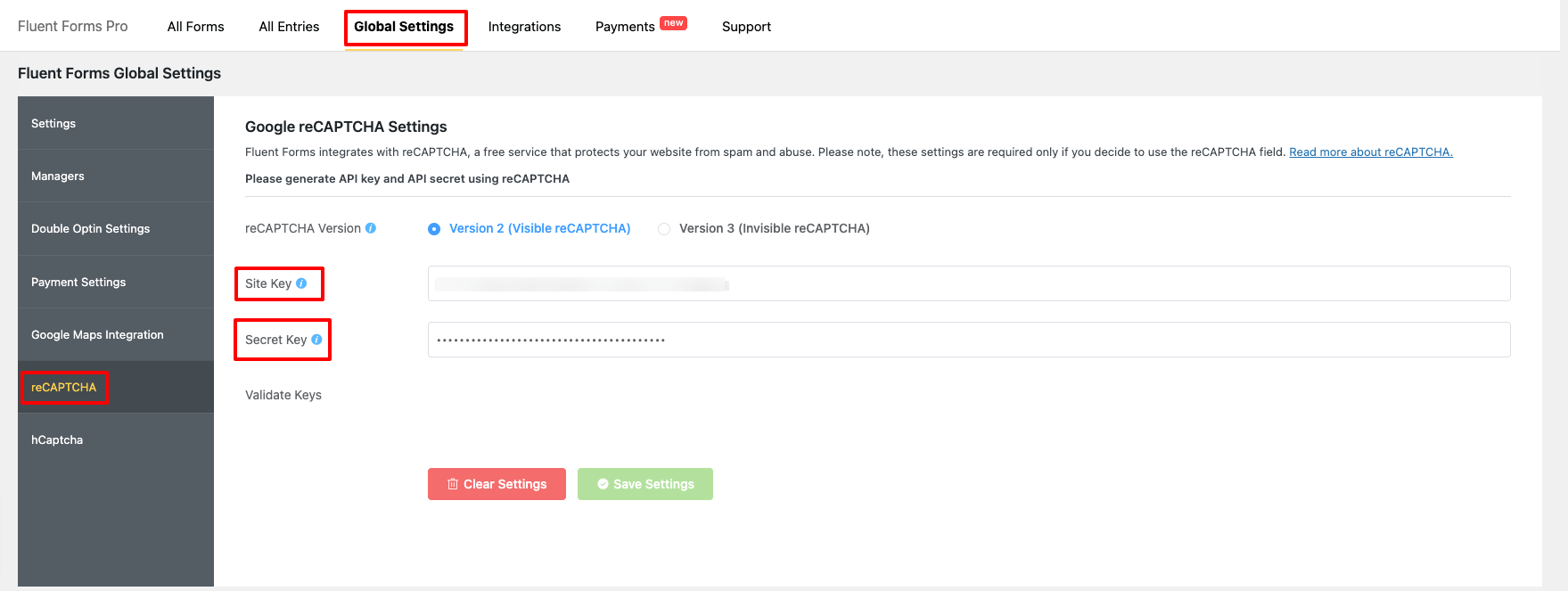Click into the Secret Key input field

pyautogui.click(x=969, y=340)
